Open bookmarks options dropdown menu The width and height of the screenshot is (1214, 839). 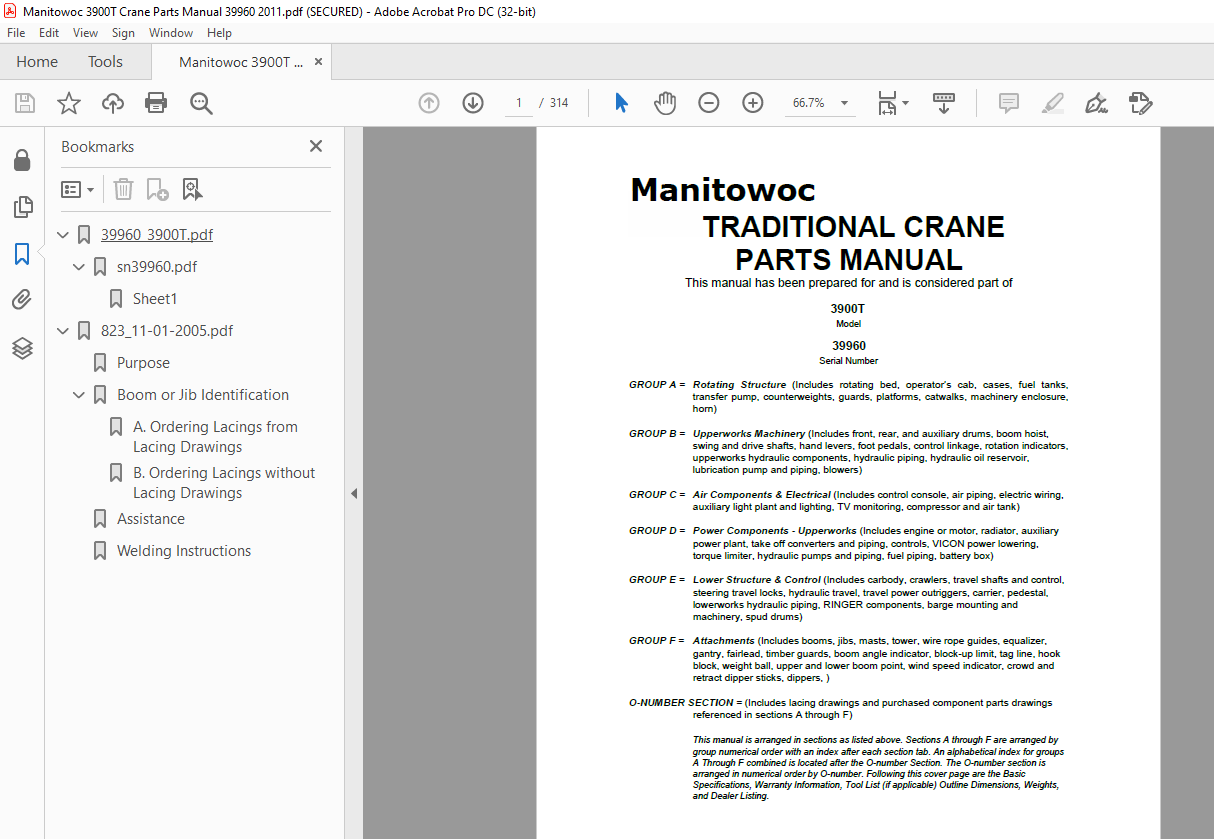pos(78,189)
